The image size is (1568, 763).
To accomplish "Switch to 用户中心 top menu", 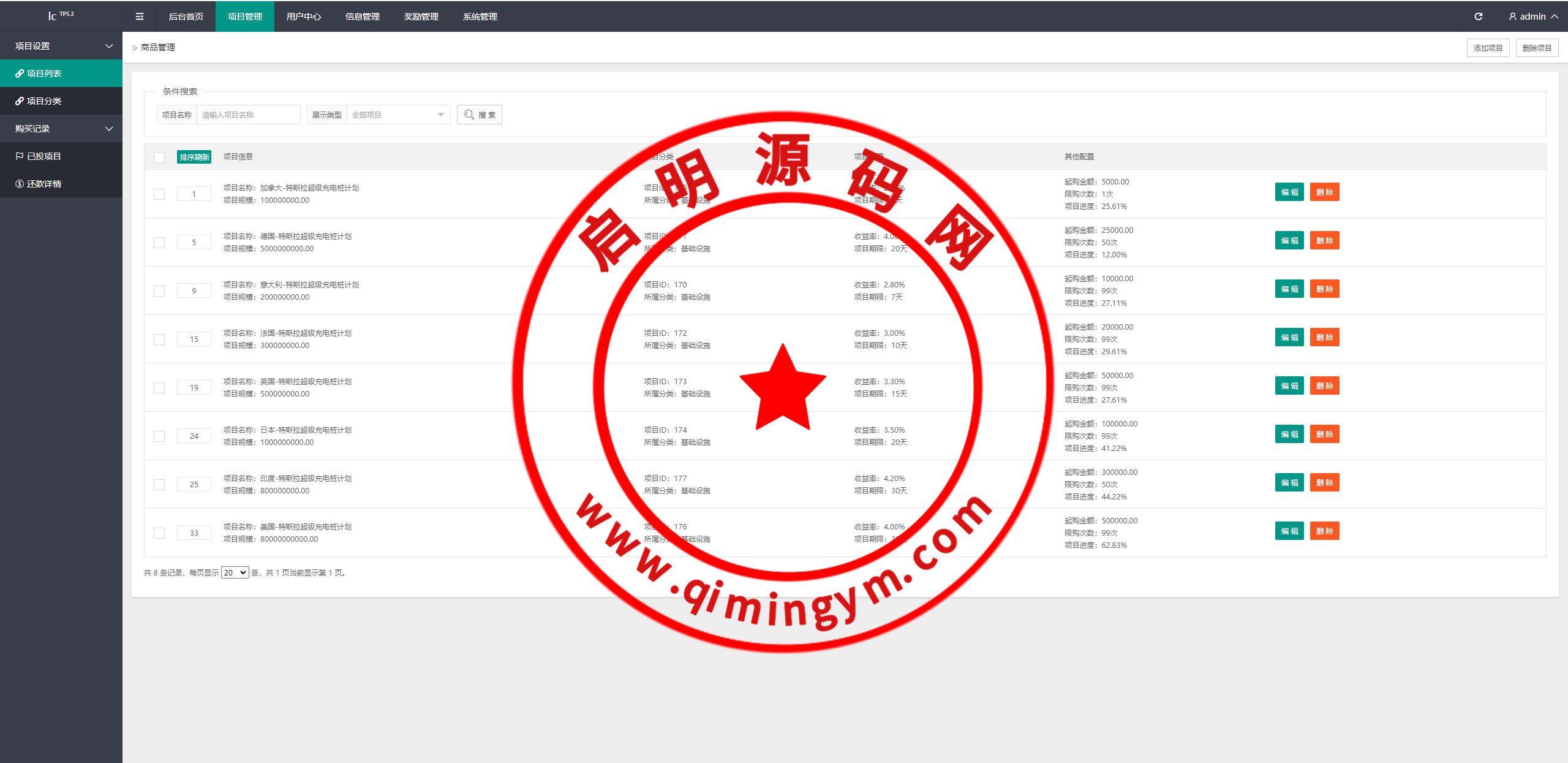I will click(x=304, y=17).
